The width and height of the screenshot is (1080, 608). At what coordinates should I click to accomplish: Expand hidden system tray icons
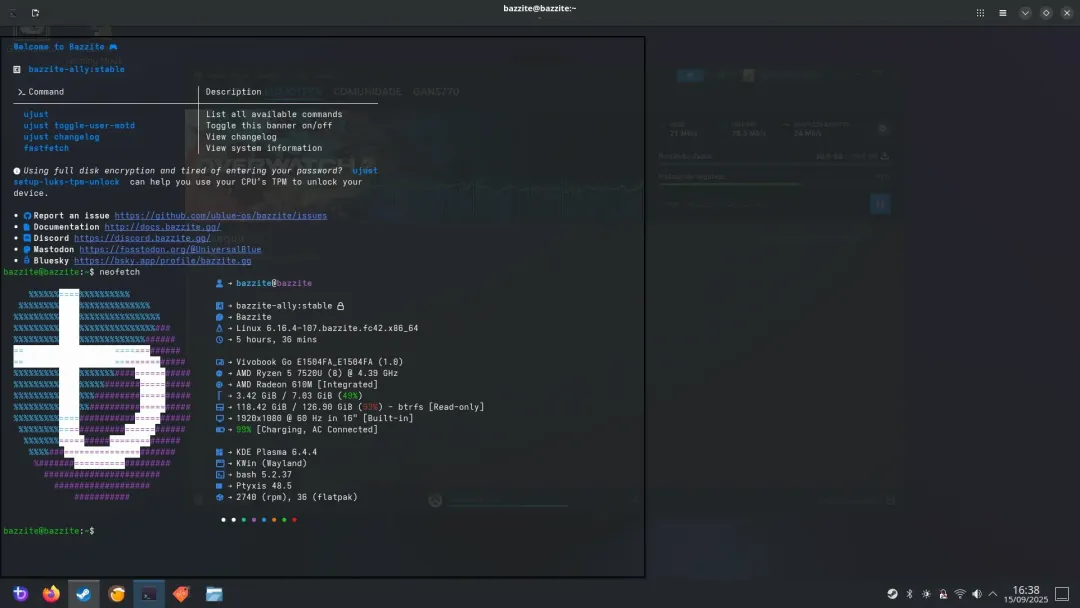pyautogui.click(x=993, y=594)
